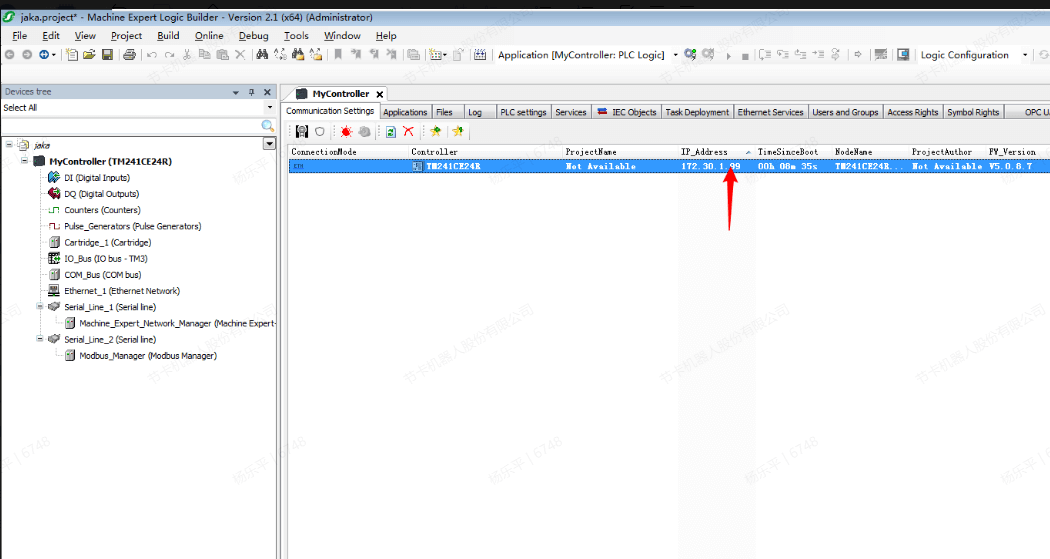Pin the Devices tree panel
1050x559 pixels.
251,92
